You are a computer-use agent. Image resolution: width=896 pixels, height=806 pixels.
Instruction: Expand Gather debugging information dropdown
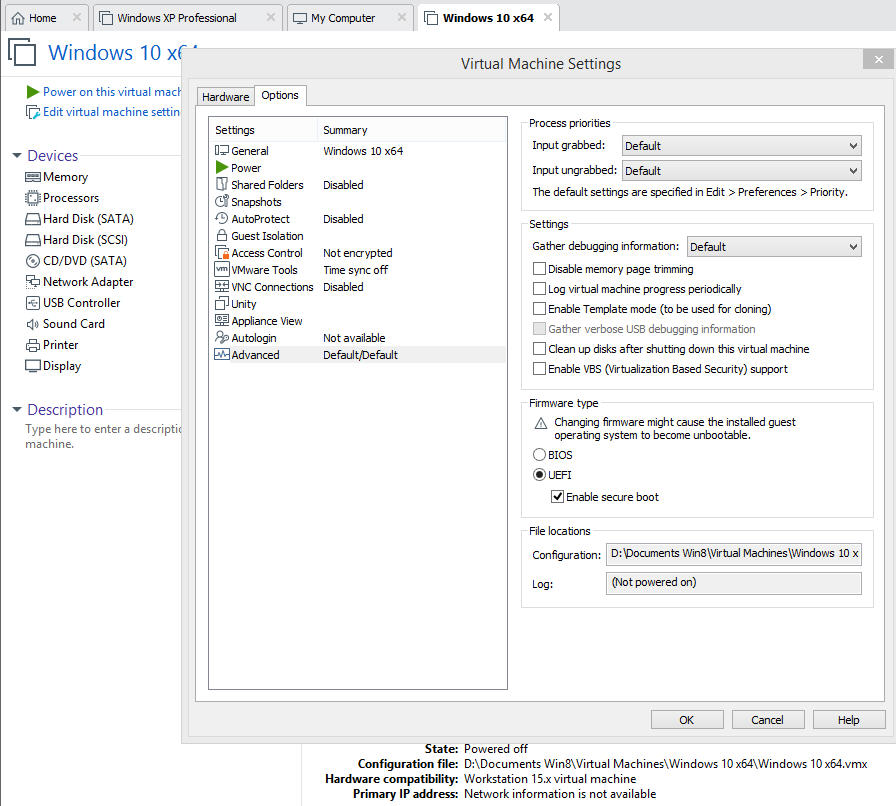[x=773, y=247]
